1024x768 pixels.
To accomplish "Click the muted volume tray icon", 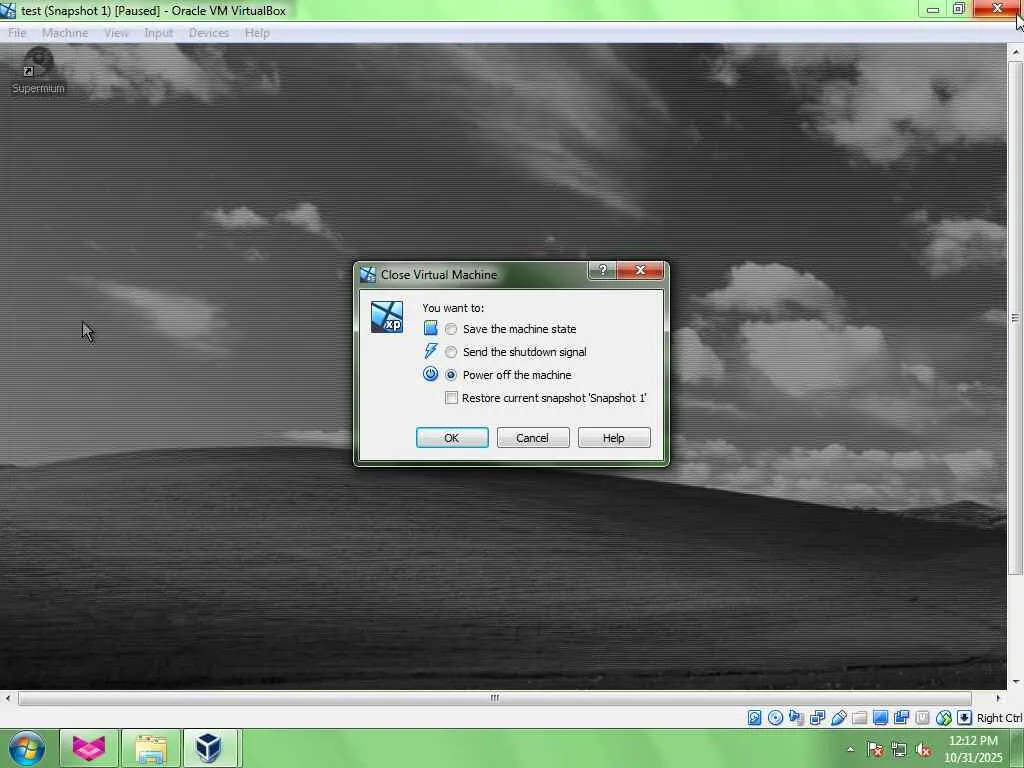I will coord(923,750).
